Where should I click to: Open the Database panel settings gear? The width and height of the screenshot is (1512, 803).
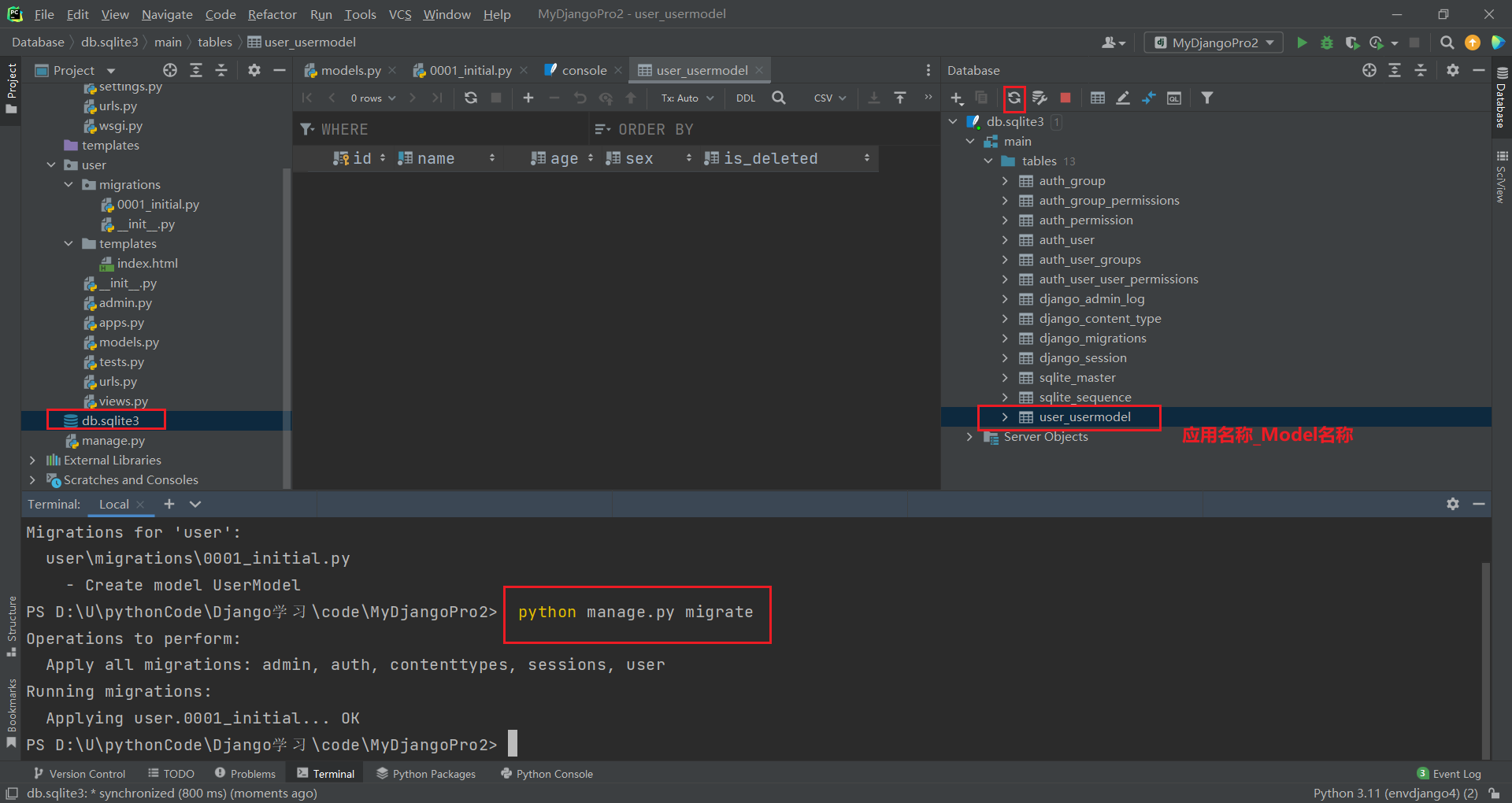(x=1453, y=70)
